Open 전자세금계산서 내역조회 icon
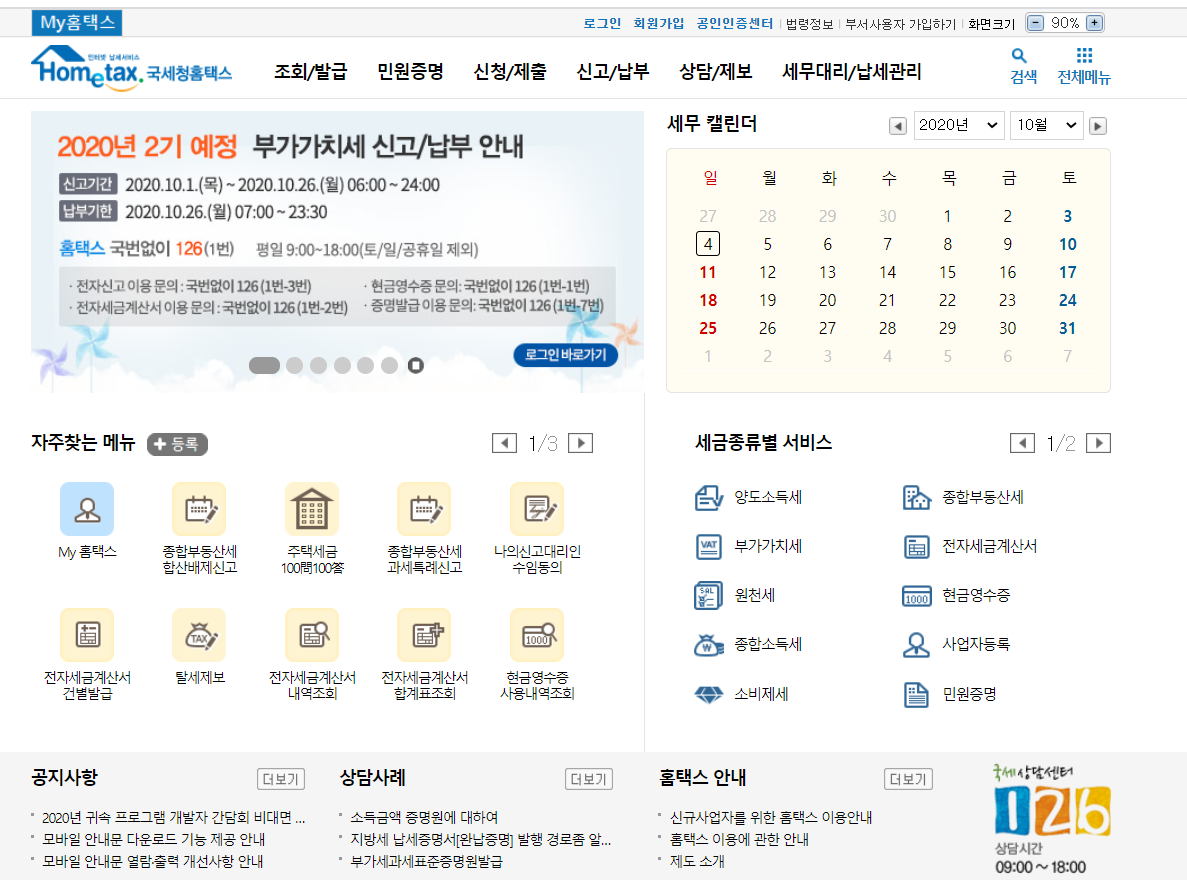1187x880 pixels. 312,635
